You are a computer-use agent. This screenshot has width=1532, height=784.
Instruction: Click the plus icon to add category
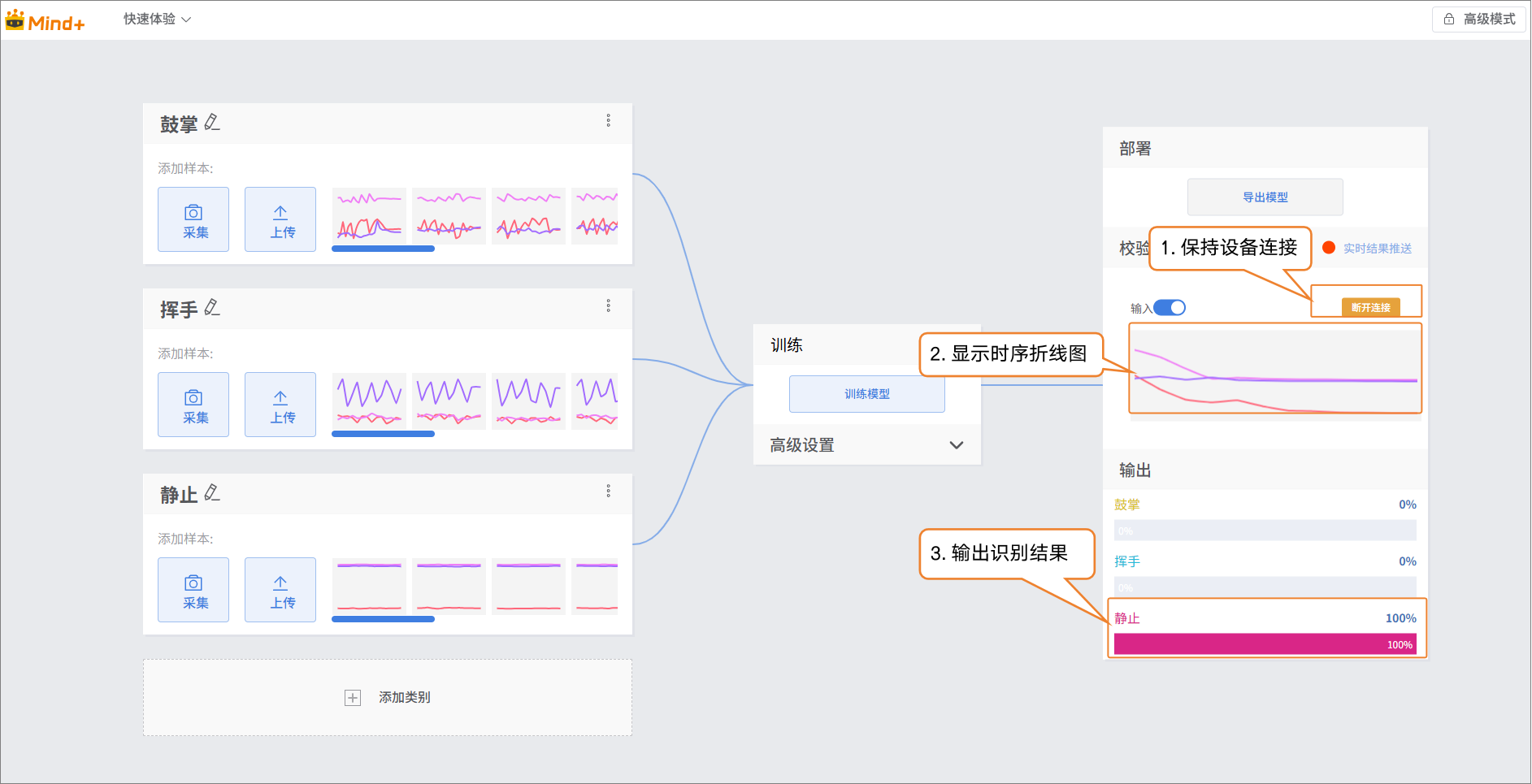(x=353, y=698)
